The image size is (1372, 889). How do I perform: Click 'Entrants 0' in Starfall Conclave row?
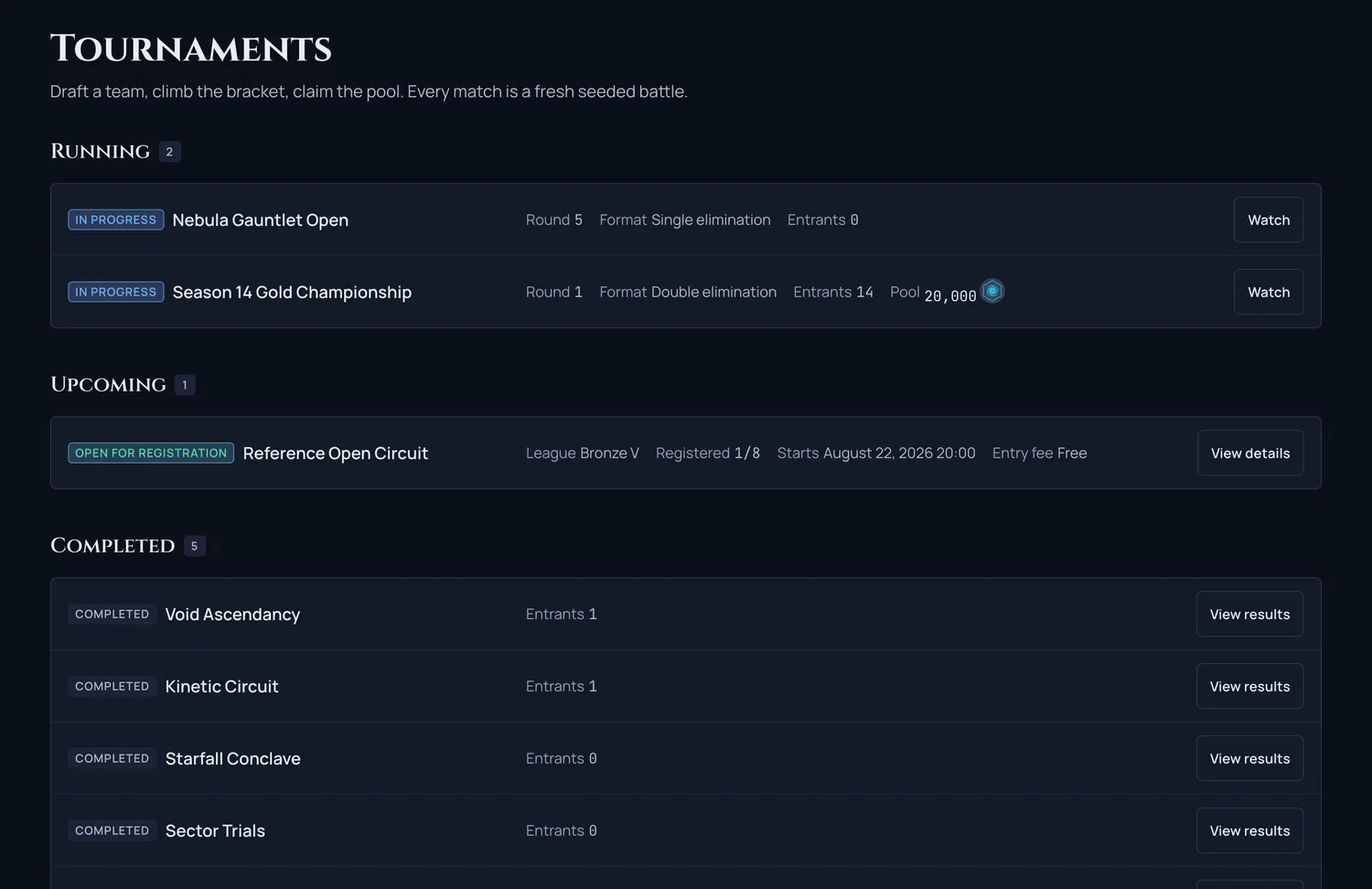[x=562, y=758]
